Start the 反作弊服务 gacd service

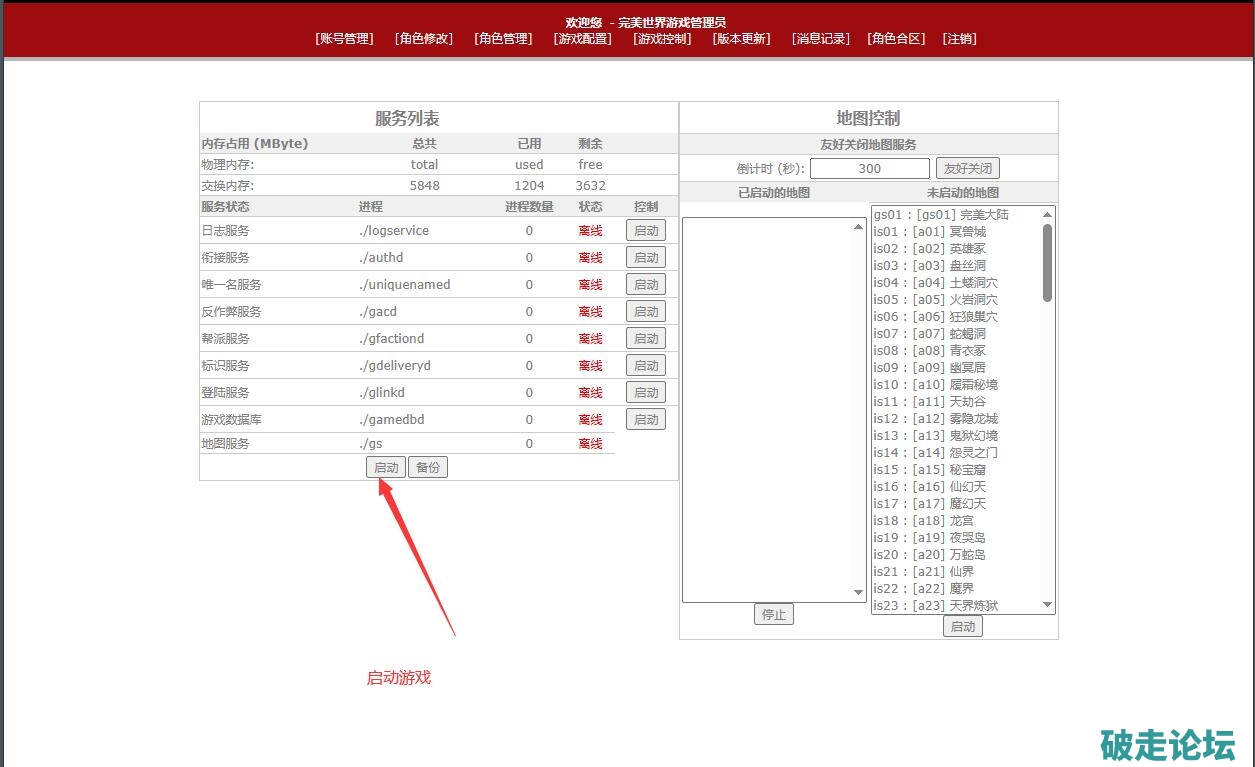click(x=645, y=312)
